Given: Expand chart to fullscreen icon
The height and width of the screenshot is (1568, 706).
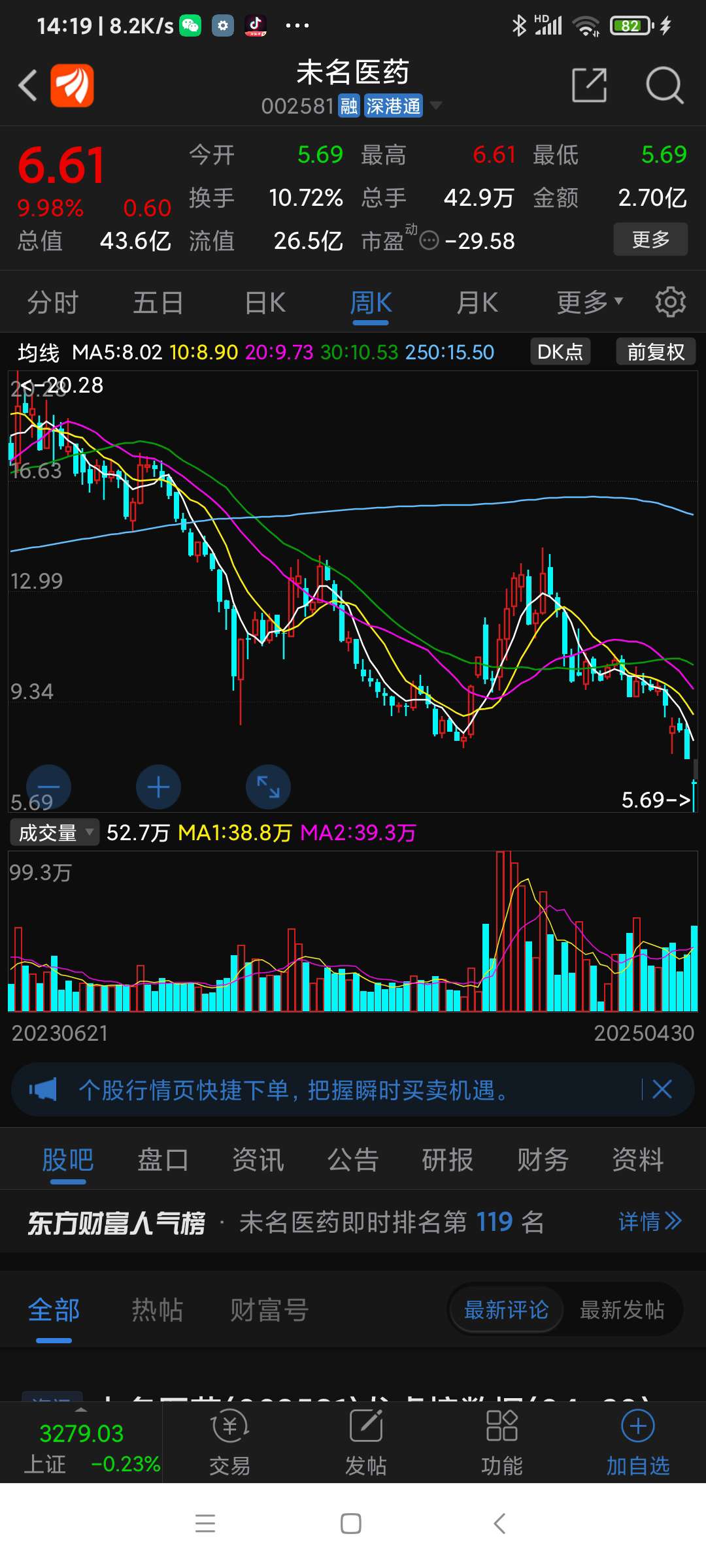Looking at the screenshot, I should [x=268, y=787].
